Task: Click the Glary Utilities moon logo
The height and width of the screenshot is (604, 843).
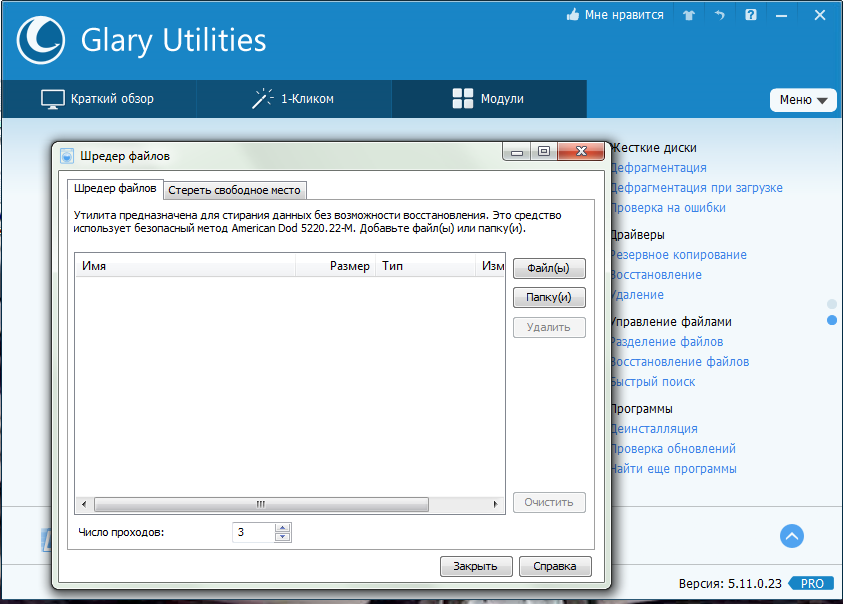Action: pyautogui.click(x=40, y=39)
